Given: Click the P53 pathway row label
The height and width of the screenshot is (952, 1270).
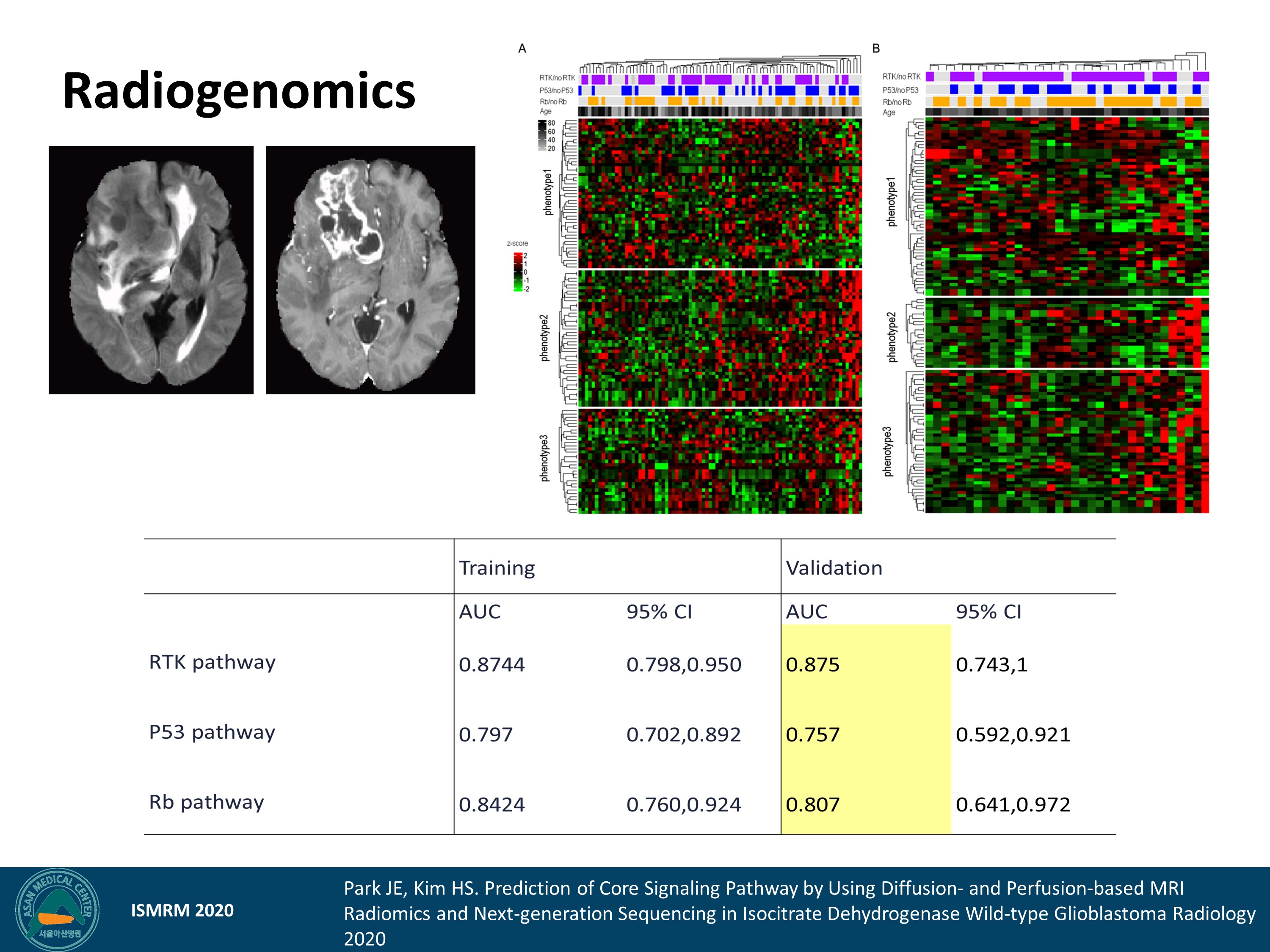Looking at the screenshot, I should 212,732.
